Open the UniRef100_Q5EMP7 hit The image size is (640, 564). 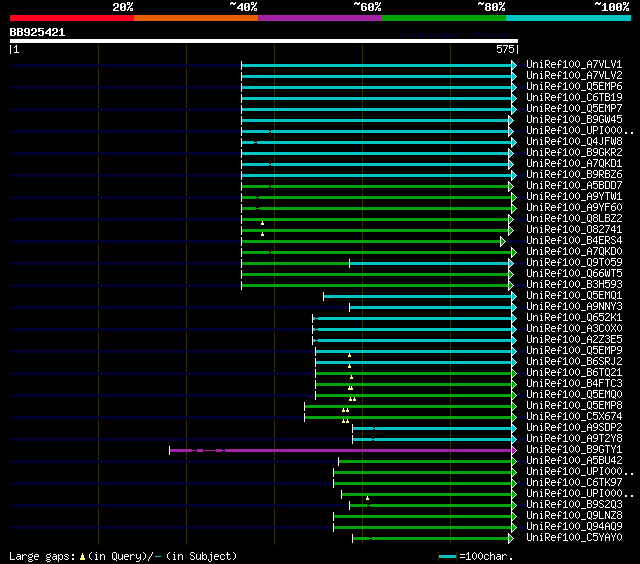(x=574, y=109)
